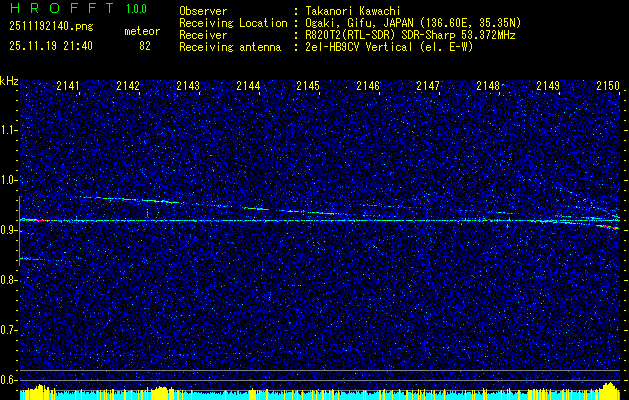
Task: Click the yellow power peak below 2142
Action: coord(161,392)
